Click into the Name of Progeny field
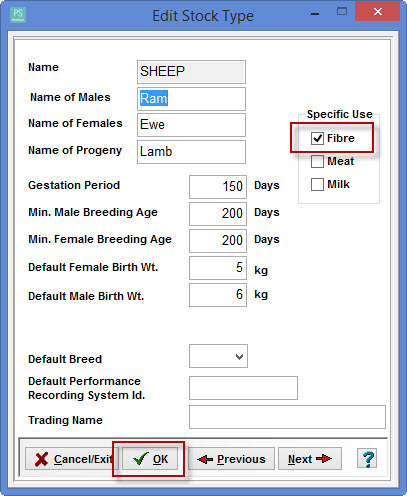This screenshot has height=496, width=407. 191,152
